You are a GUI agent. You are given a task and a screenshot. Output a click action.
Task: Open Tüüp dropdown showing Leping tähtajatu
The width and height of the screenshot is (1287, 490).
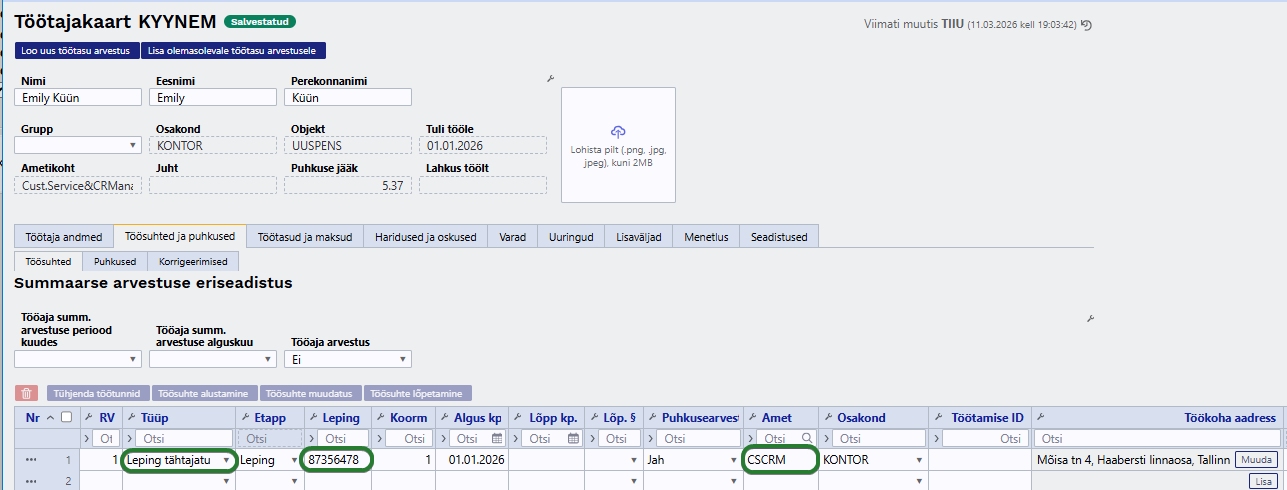[227, 460]
